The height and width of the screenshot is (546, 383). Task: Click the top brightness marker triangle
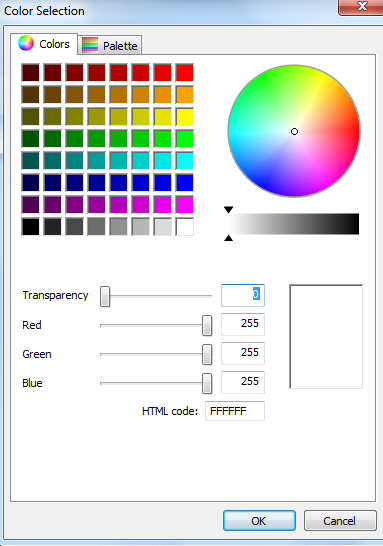click(228, 210)
